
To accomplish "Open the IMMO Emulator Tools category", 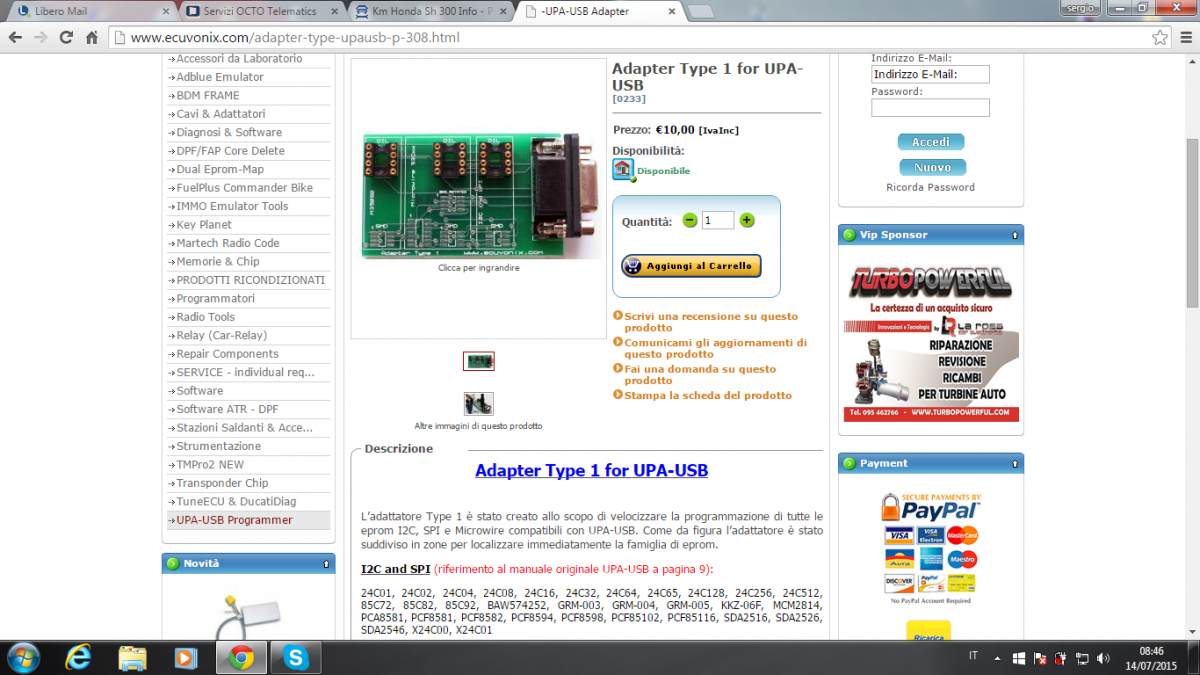I will [232, 206].
